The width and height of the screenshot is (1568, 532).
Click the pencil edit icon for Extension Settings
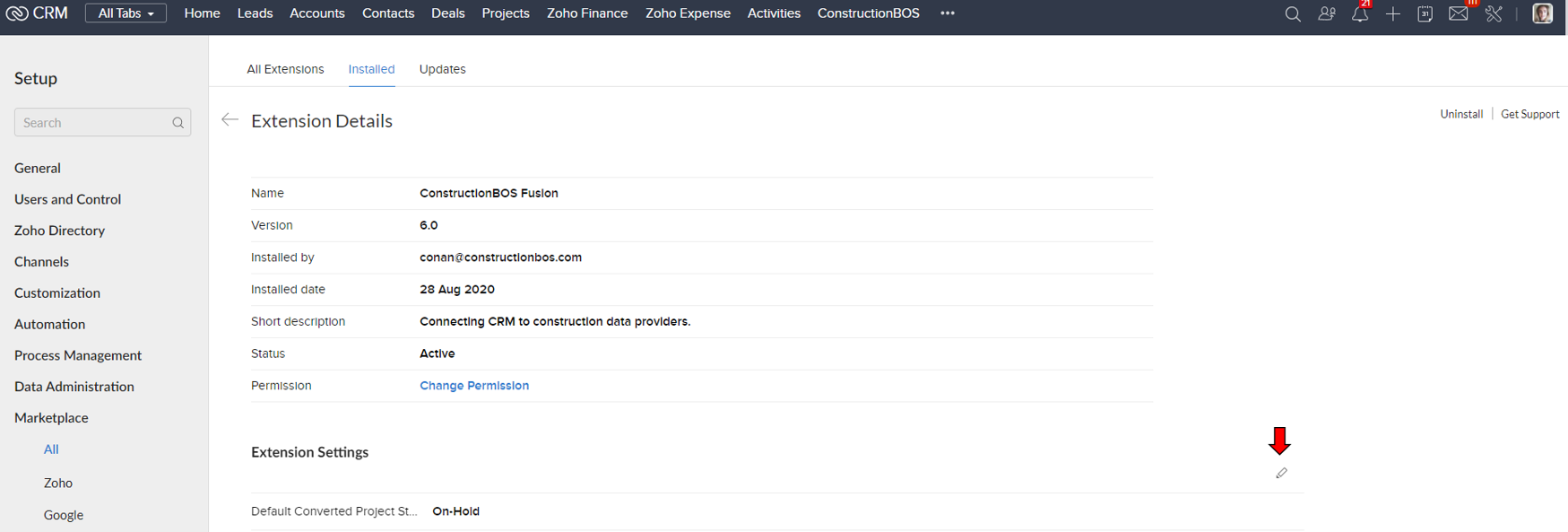(x=1281, y=473)
